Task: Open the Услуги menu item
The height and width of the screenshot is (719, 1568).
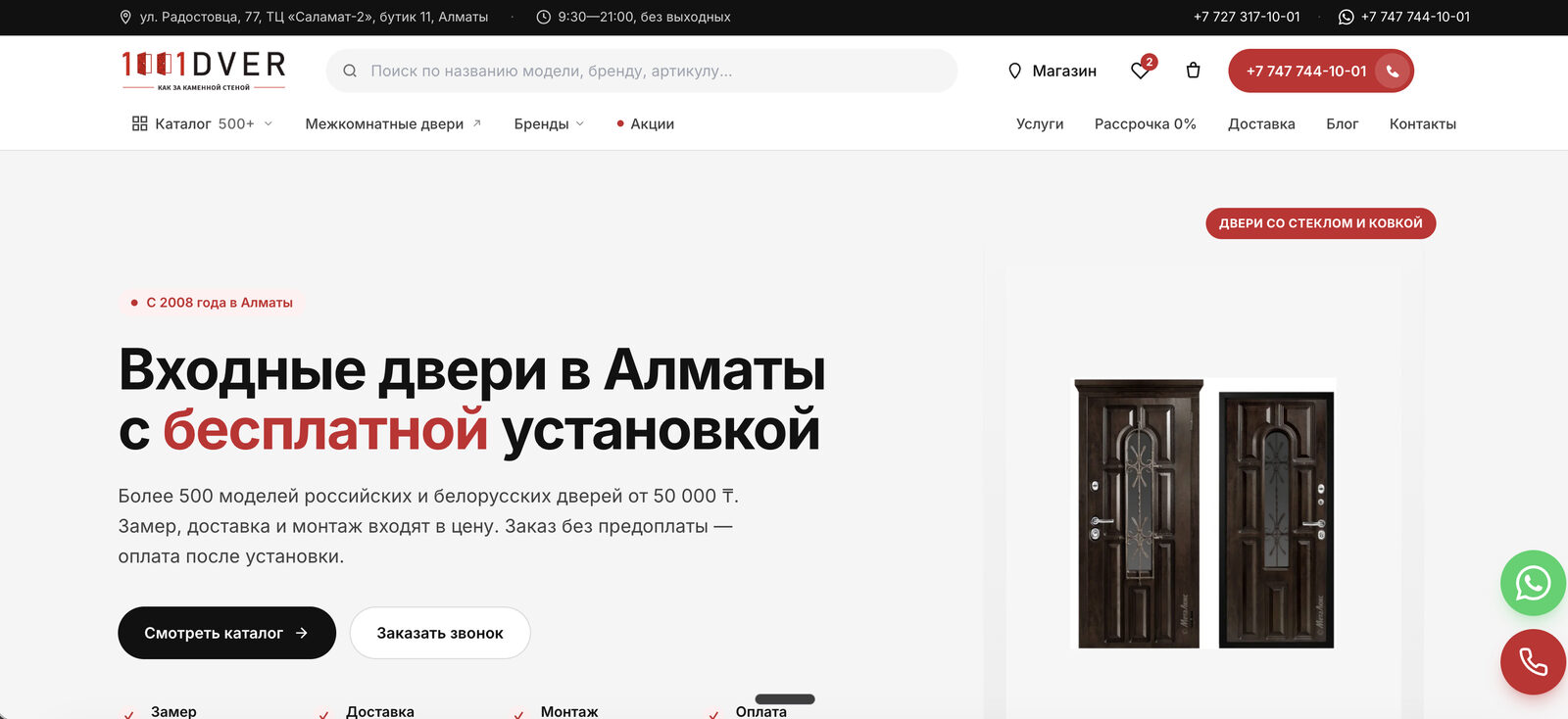Action: tap(1040, 123)
